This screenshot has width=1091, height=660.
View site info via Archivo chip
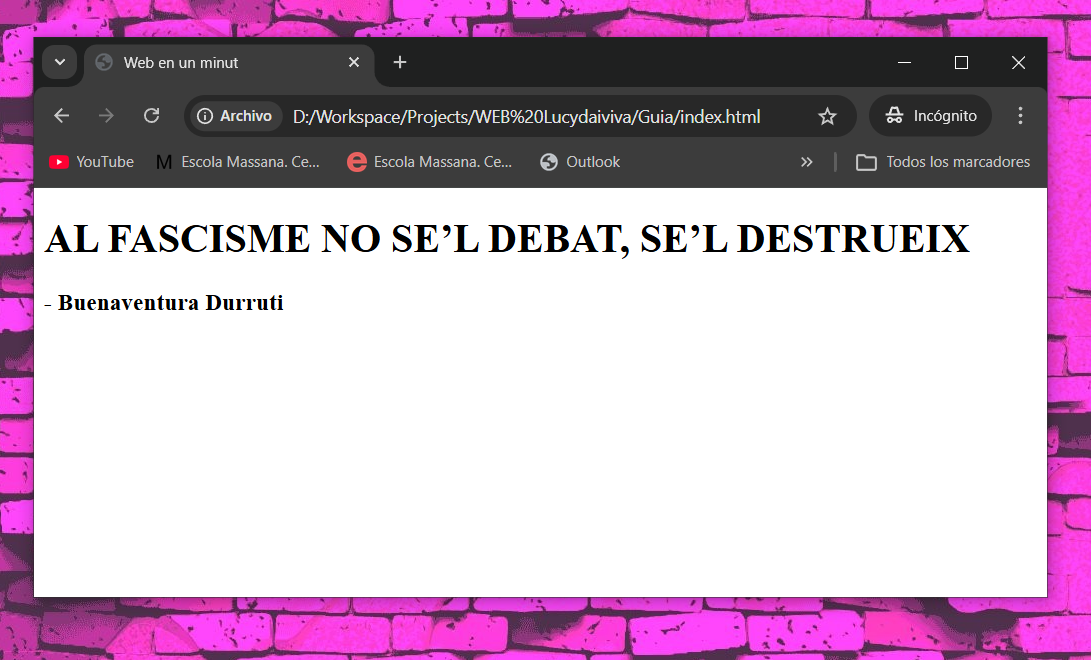click(236, 116)
